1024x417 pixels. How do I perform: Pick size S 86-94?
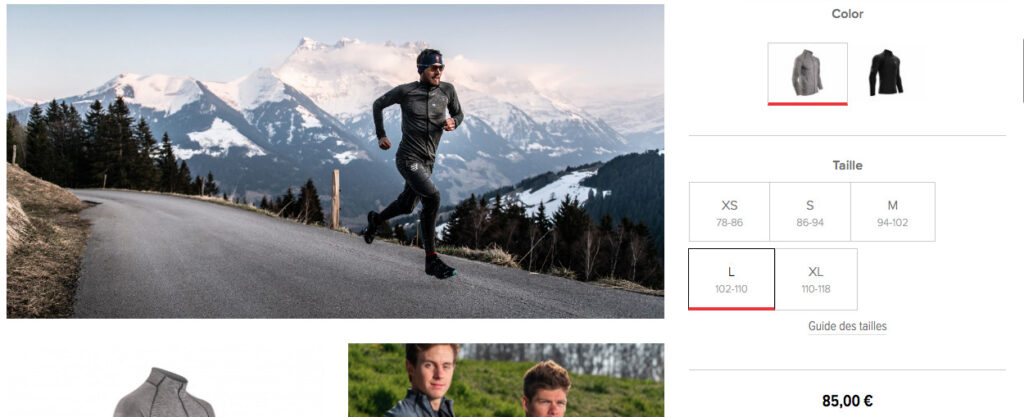point(810,212)
